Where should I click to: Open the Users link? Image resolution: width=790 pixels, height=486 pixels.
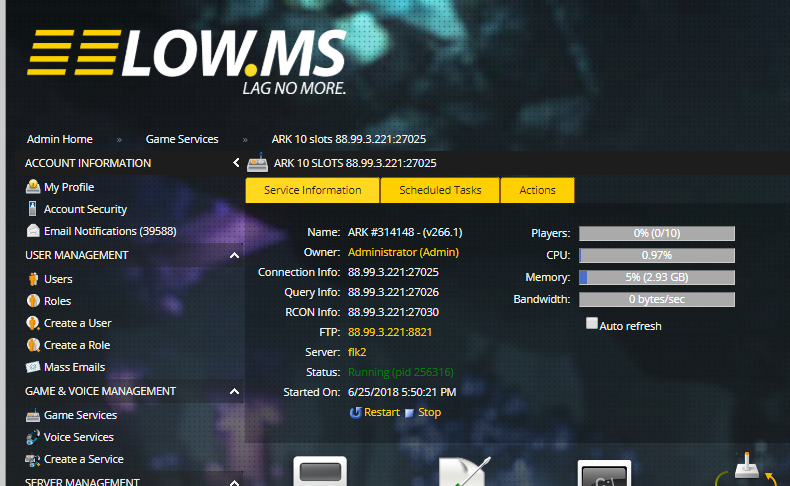(58, 279)
